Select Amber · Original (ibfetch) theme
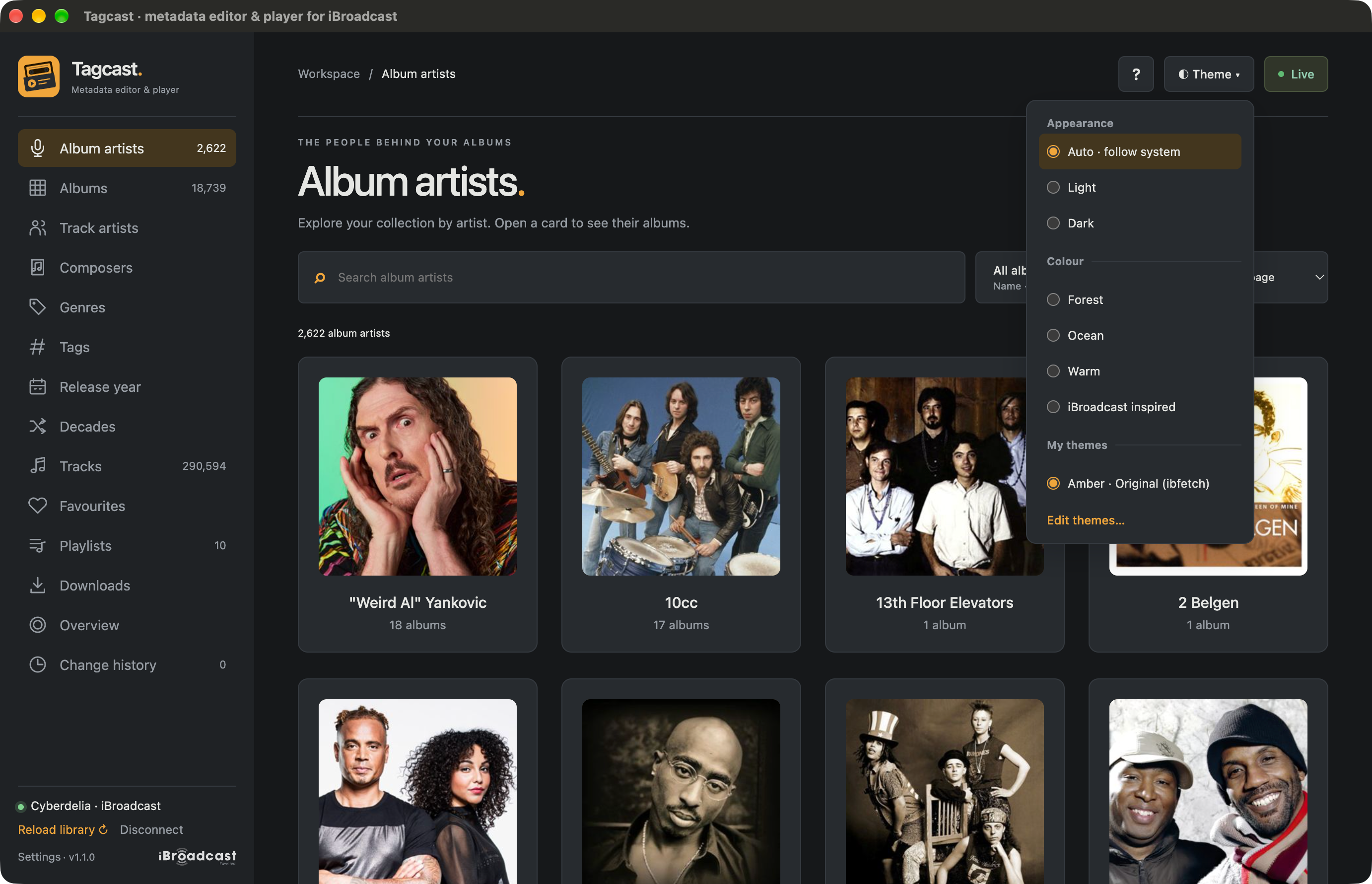Image resolution: width=1372 pixels, height=884 pixels. click(x=1140, y=483)
